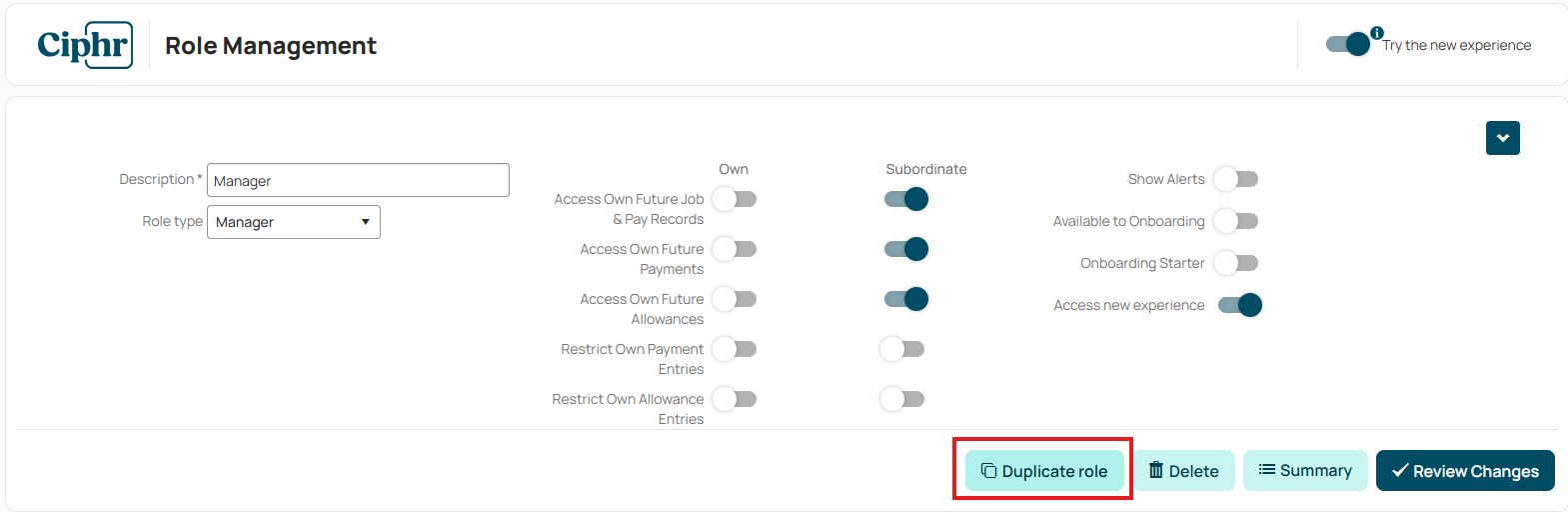Screen dimensions: 1568x512
Task: Disable Subordinate toggle for Future Allowances
Action: [x=906, y=299]
